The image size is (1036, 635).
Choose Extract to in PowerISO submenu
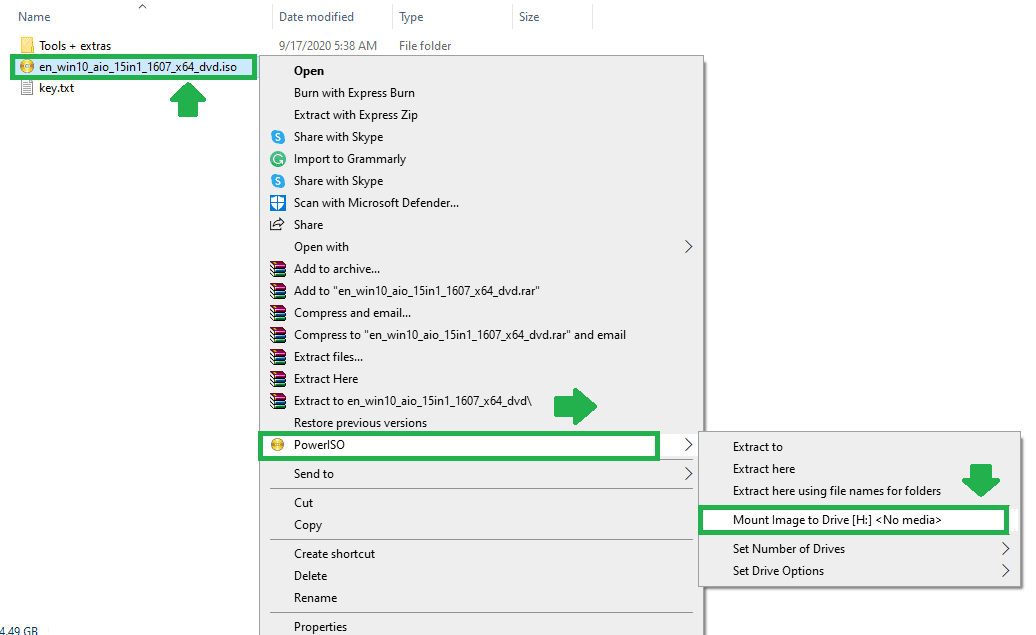click(757, 447)
